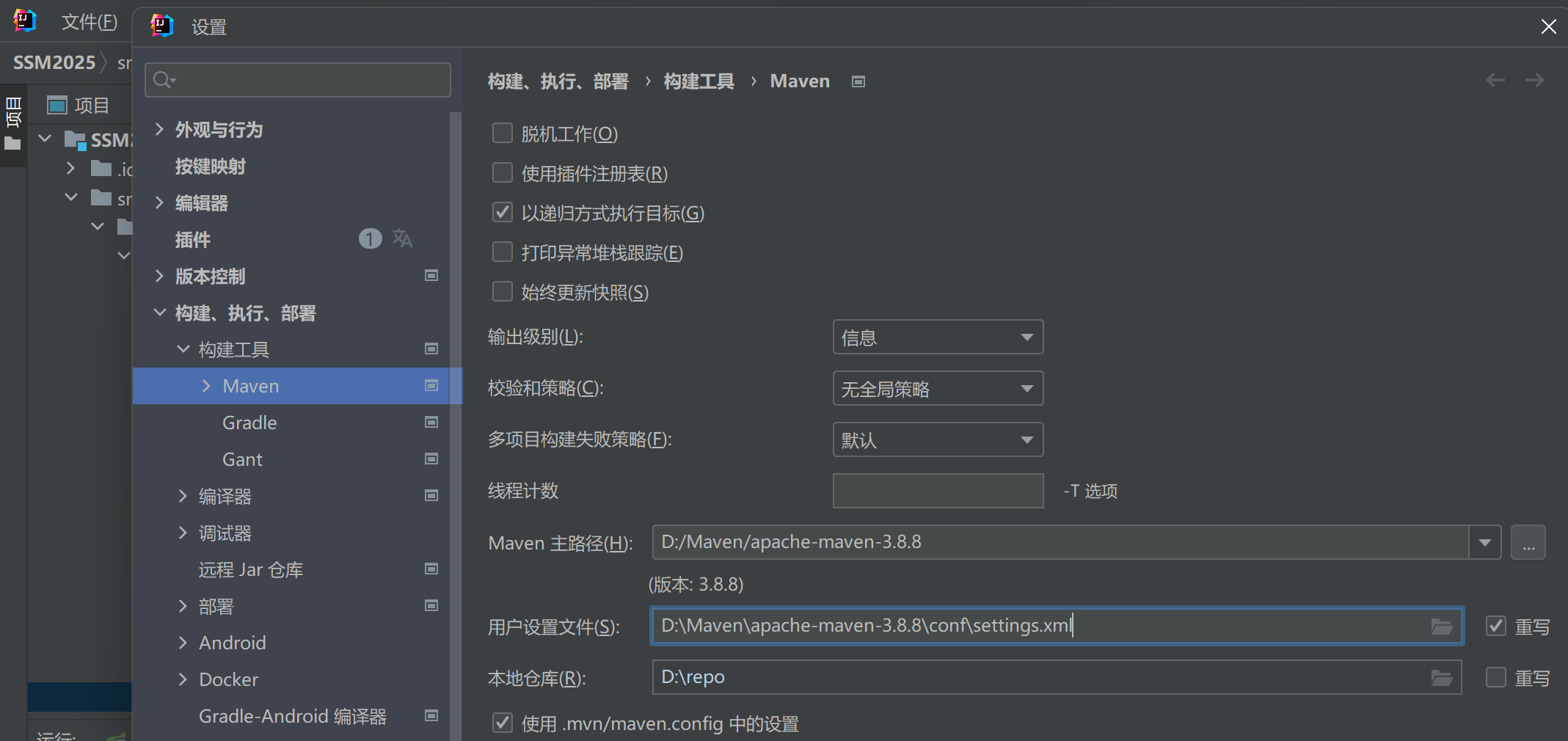Screen dimensions: 1568x741
Task: Click the magnifier icon in settings search field
Action: pos(163,79)
